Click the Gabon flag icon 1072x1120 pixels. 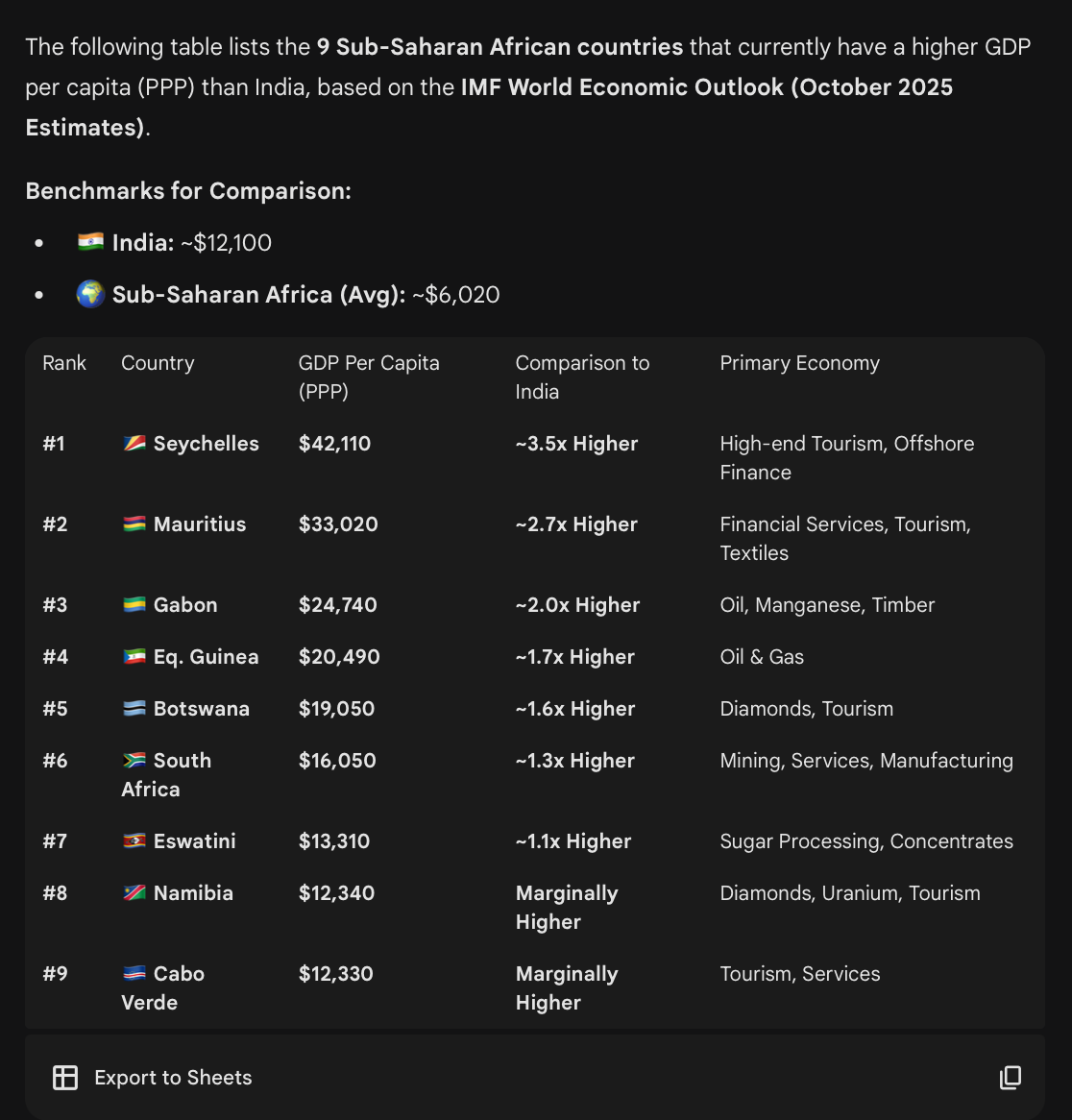(134, 605)
